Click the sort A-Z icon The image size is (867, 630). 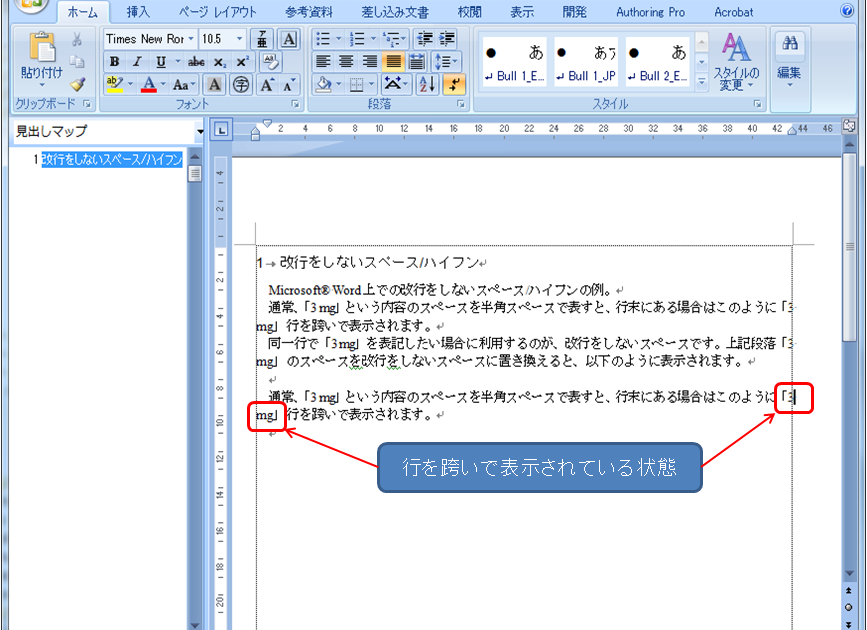click(427, 85)
